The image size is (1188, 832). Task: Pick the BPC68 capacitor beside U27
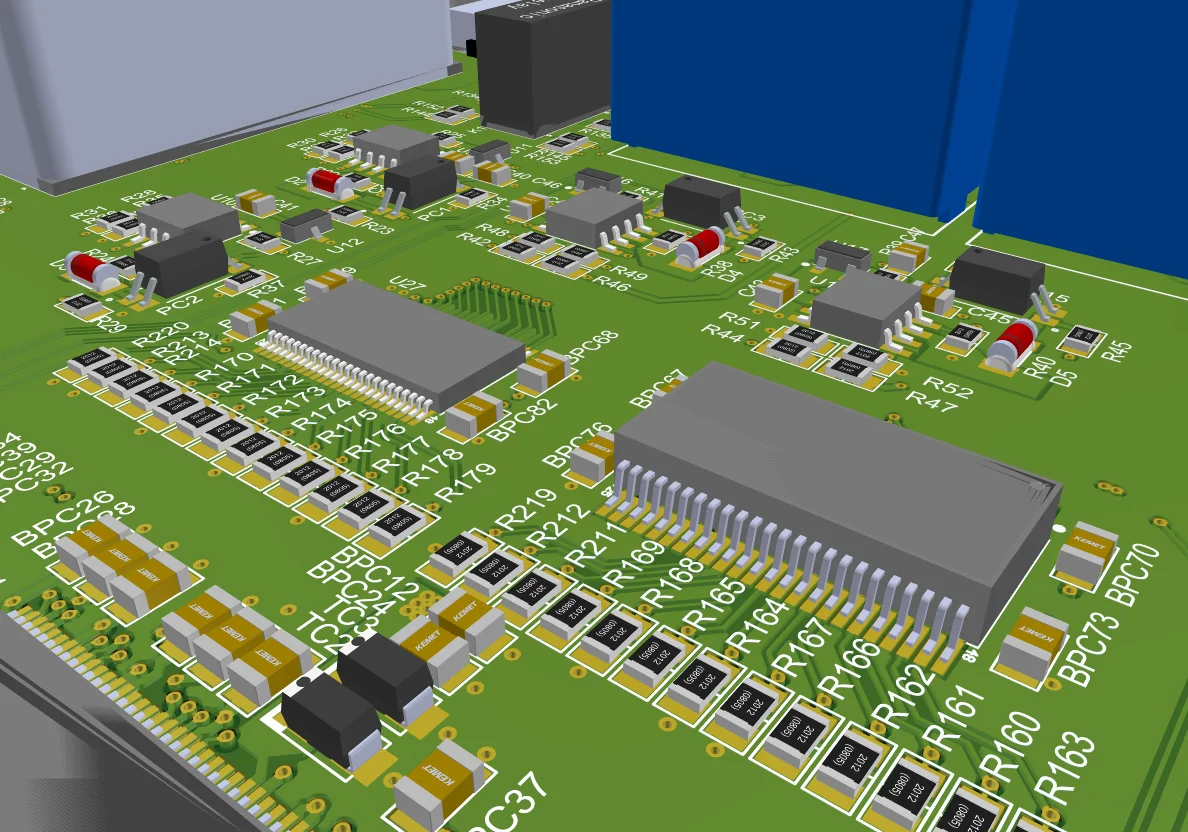click(x=542, y=369)
